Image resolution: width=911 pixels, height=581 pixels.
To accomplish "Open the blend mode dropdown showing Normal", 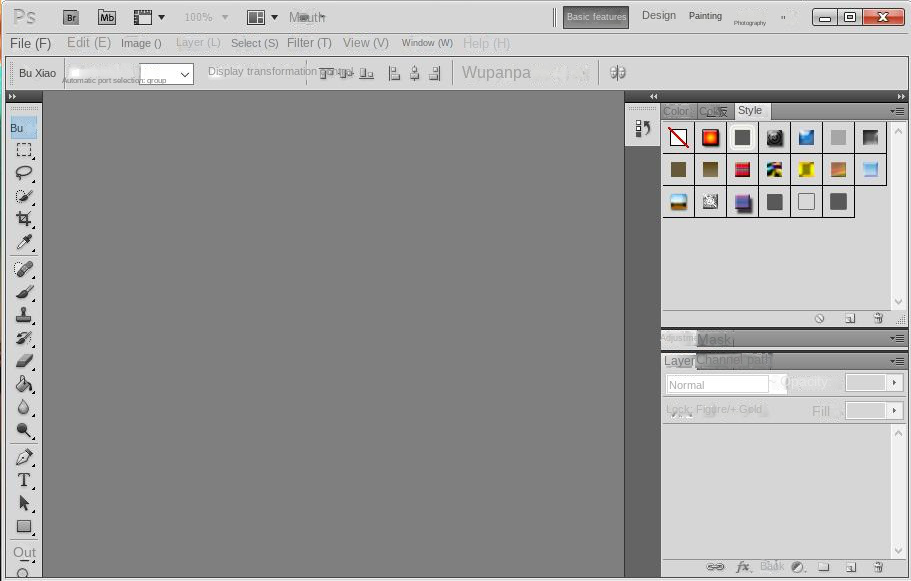I will pyautogui.click(x=718, y=384).
